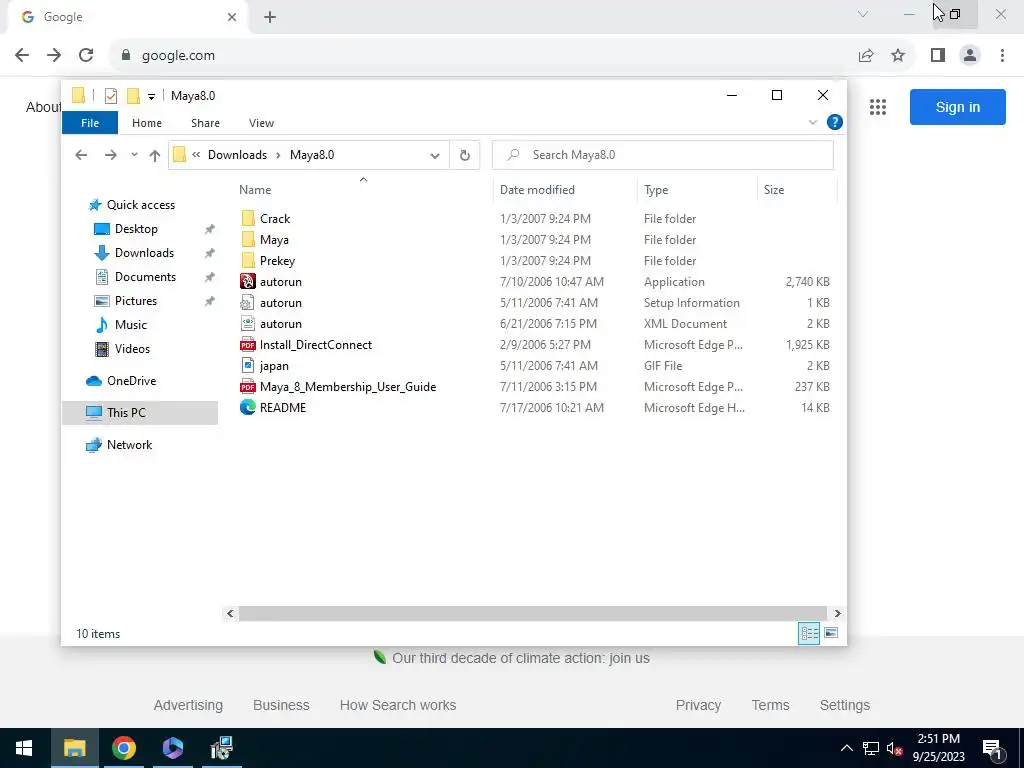Open Chrome tab search dropdown
Viewport: 1024px width, 768px height.
(863, 14)
